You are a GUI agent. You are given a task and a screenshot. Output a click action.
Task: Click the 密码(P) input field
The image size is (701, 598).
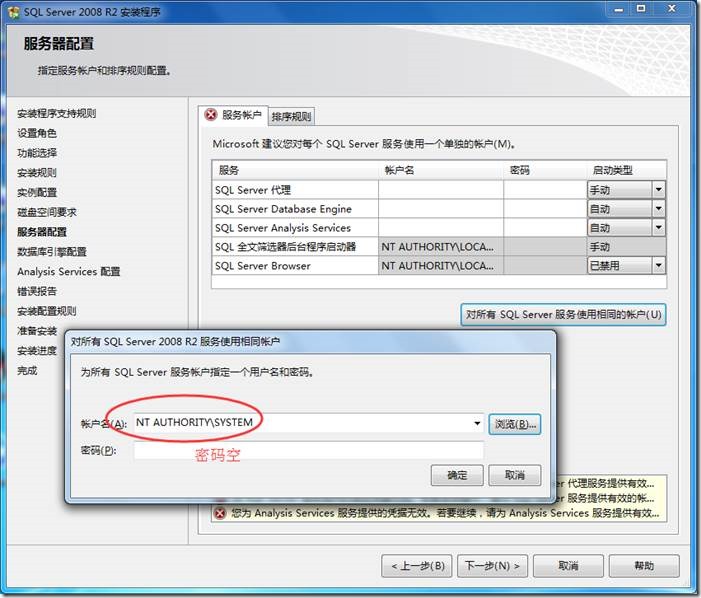(308, 451)
